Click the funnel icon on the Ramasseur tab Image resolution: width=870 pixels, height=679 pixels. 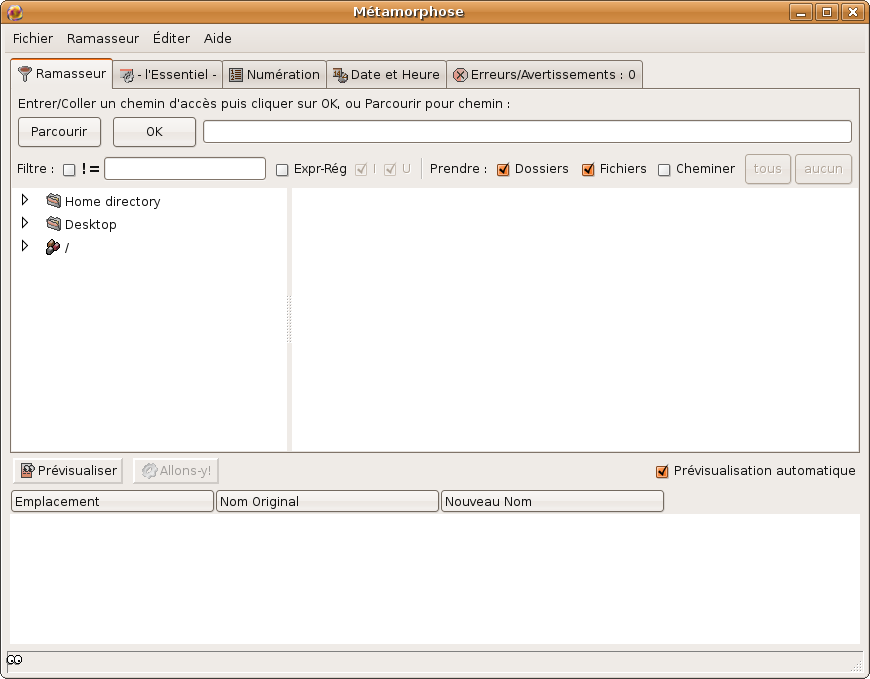pyautogui.click(x=24, y=74)
